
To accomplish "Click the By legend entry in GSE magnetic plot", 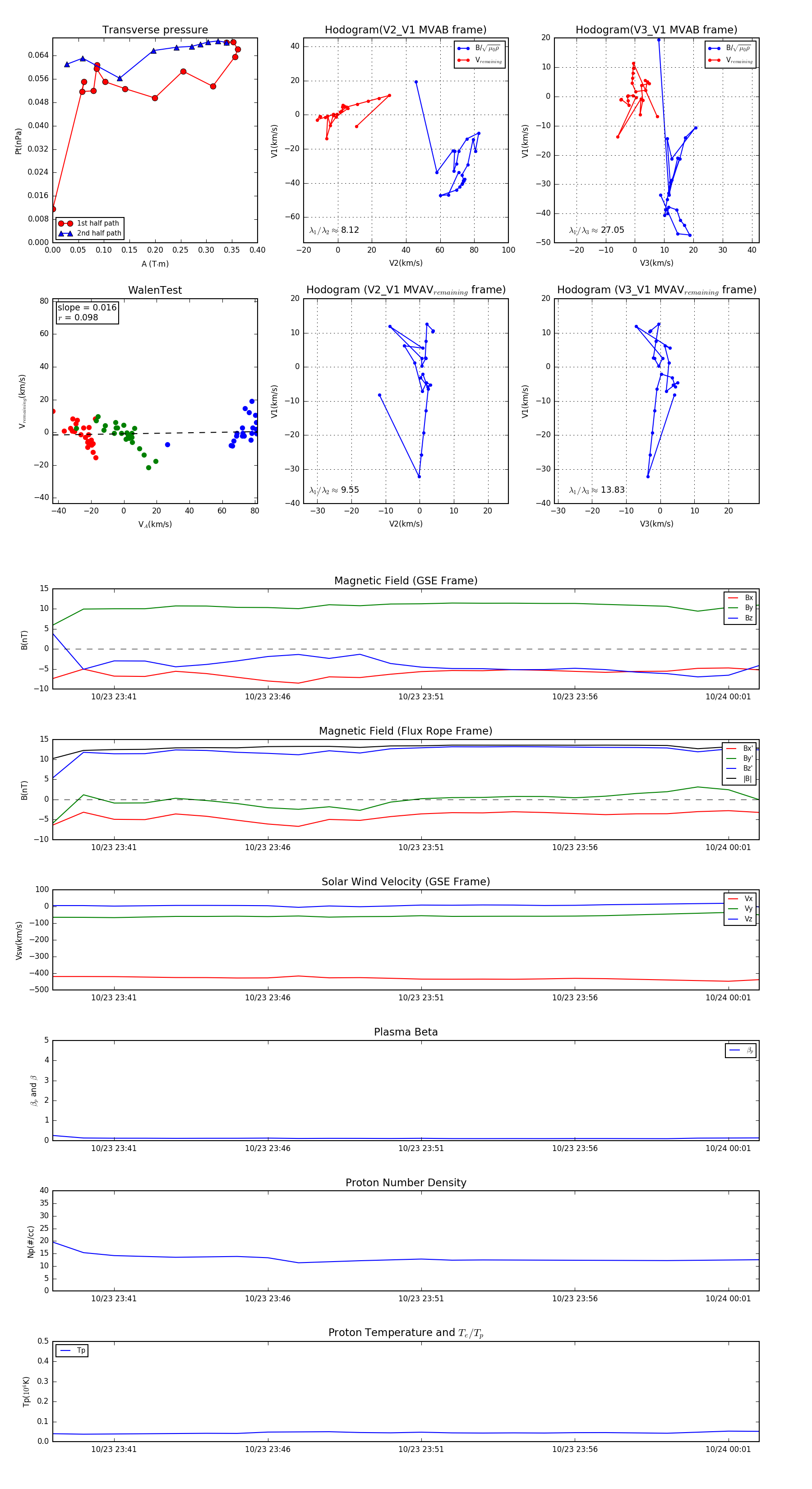I will coord(740,607).
